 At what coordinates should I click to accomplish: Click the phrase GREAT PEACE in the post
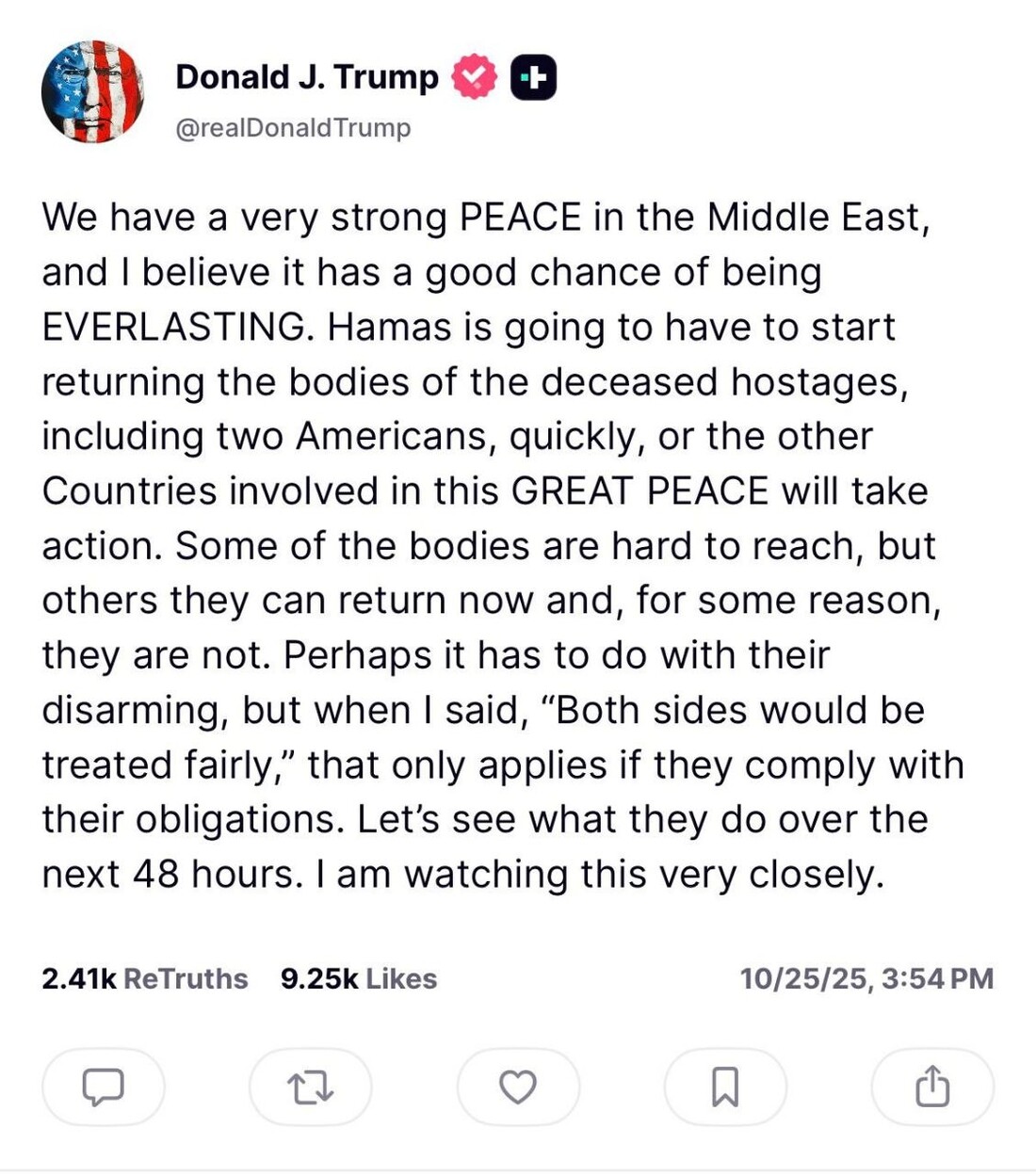pos(640,491)
